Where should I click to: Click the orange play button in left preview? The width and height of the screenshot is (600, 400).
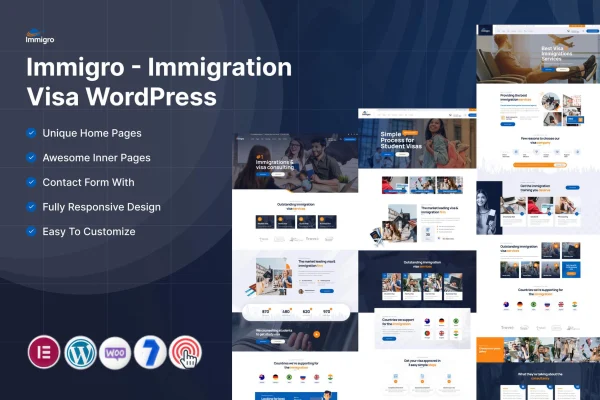(316, 334)
